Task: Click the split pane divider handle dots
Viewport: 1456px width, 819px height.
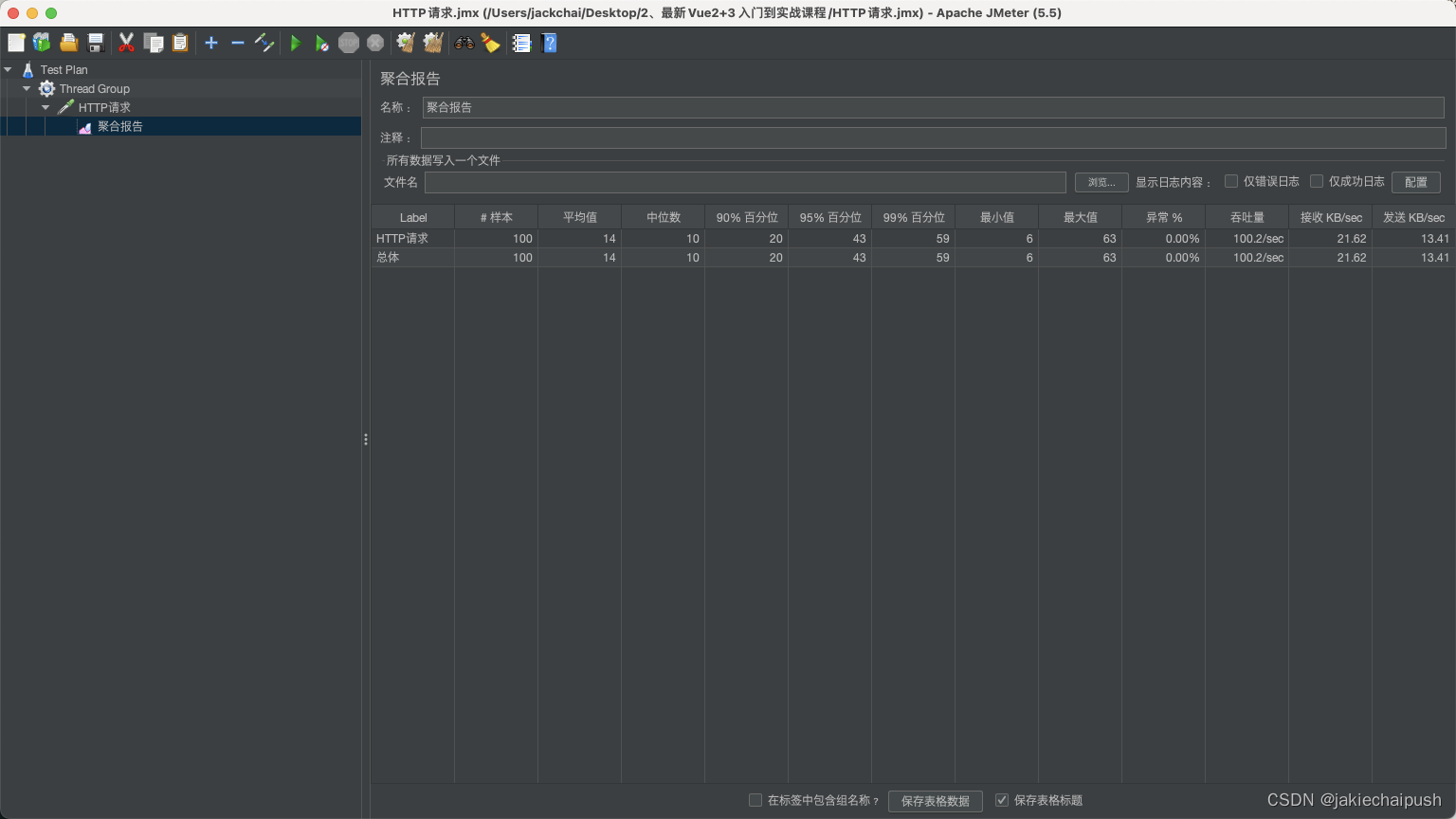Action: (366, 439)
